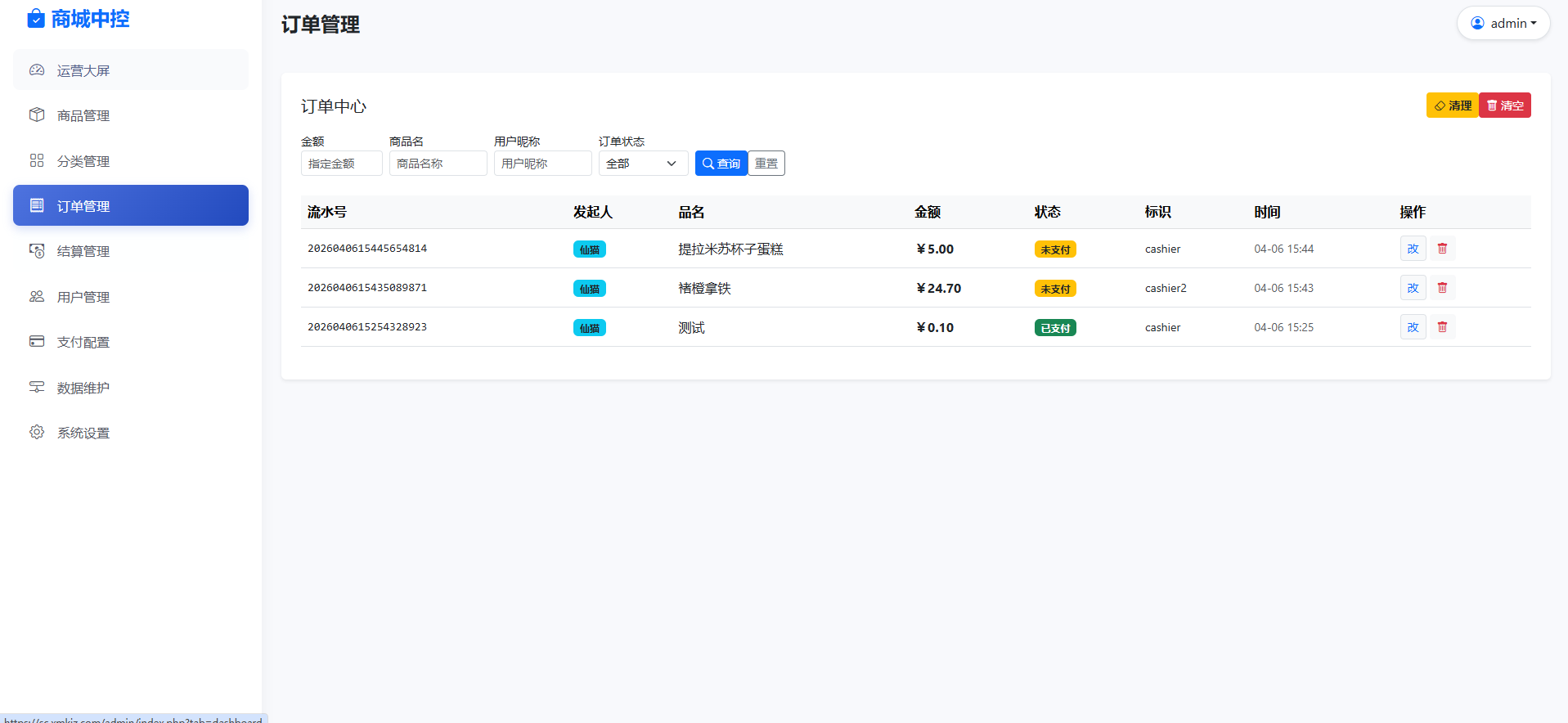Click the red 清空 button
Viewport: 1568px width, 723px height.
pyautogui.click(x=1505, y=106)
